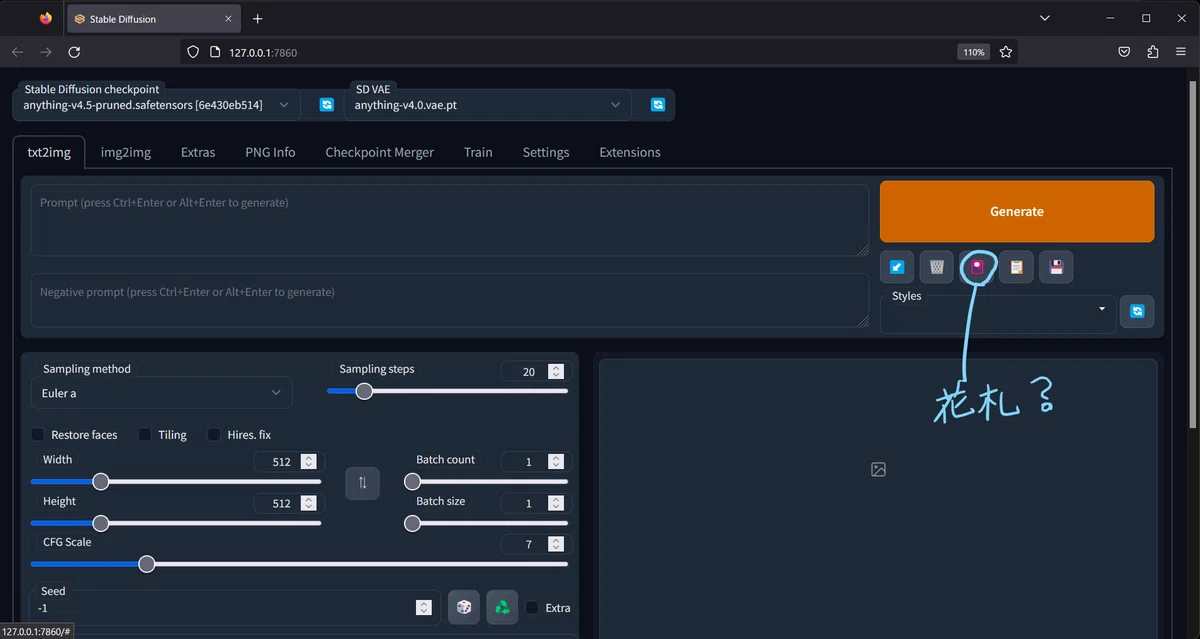
Task: Open the PNG Info tab
Action: pos(270,152)
